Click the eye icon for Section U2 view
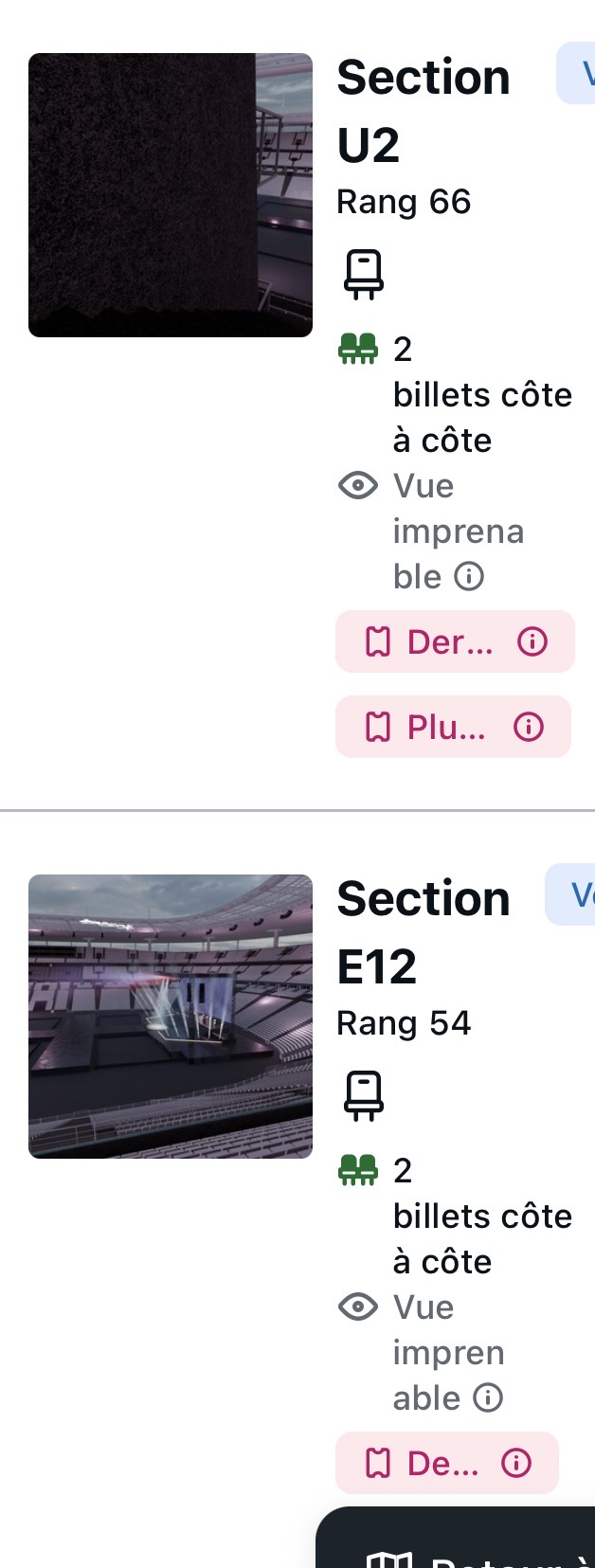Viewport: 595px width, 1568px height. click(x=358, y=486)
